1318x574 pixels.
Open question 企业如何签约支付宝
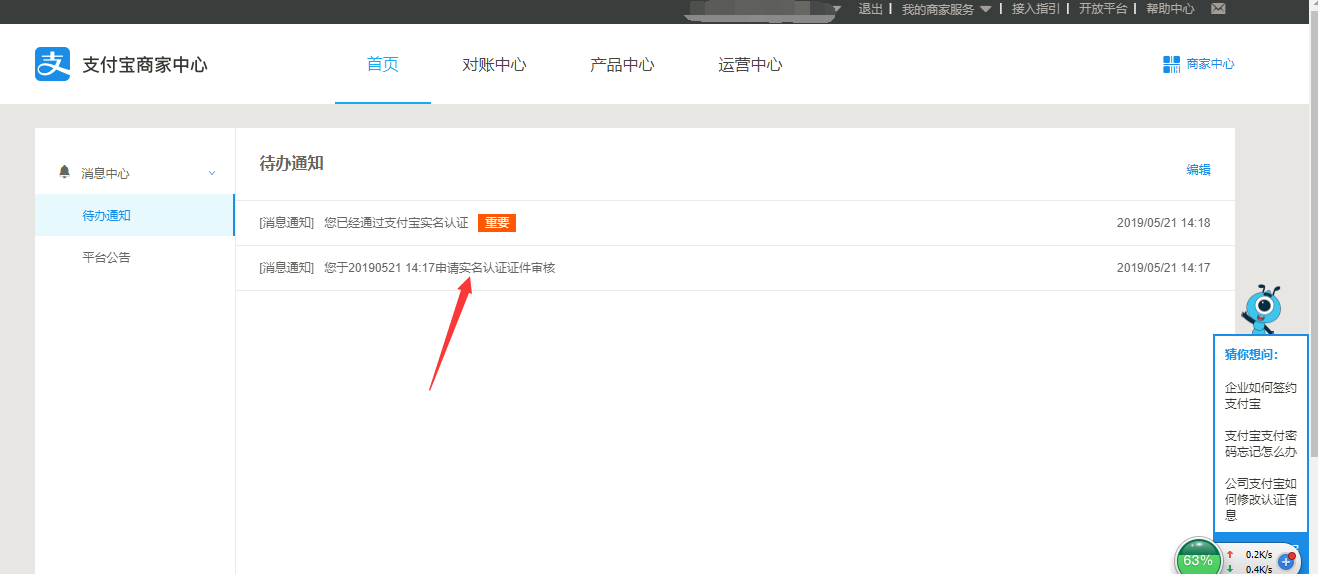[x=1260, y=396]
